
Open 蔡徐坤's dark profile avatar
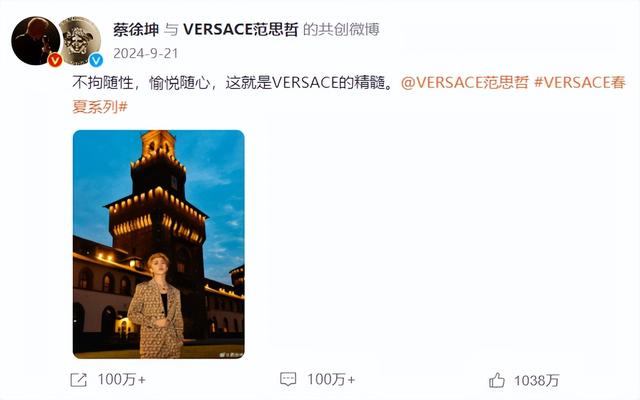click(x=36, y=41)
